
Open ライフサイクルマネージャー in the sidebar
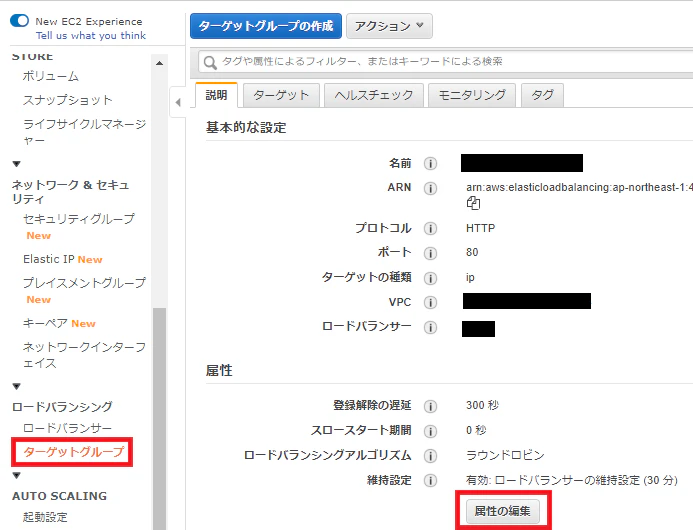point(84,132)
